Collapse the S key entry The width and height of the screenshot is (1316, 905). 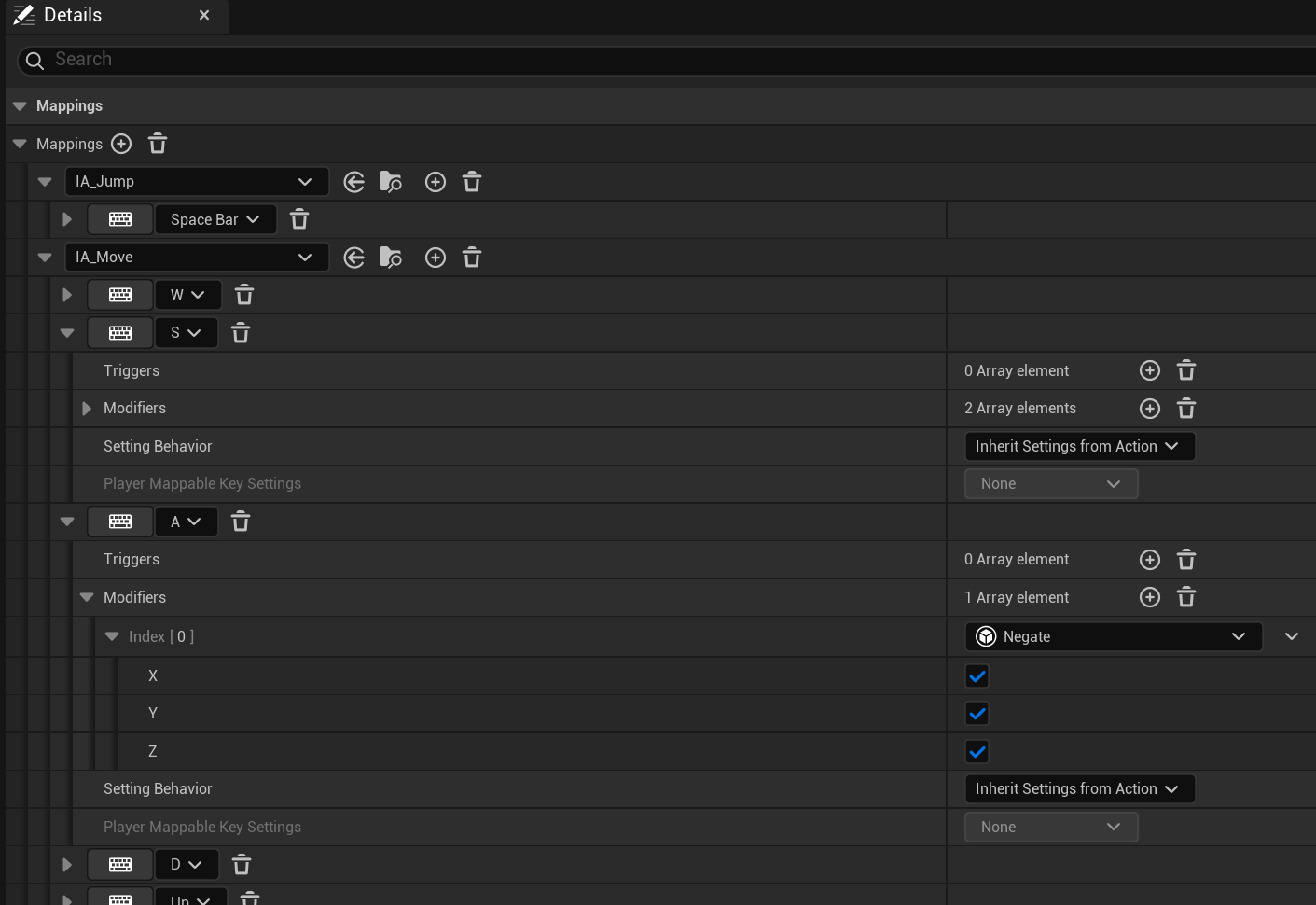click(x=67, y=333)
